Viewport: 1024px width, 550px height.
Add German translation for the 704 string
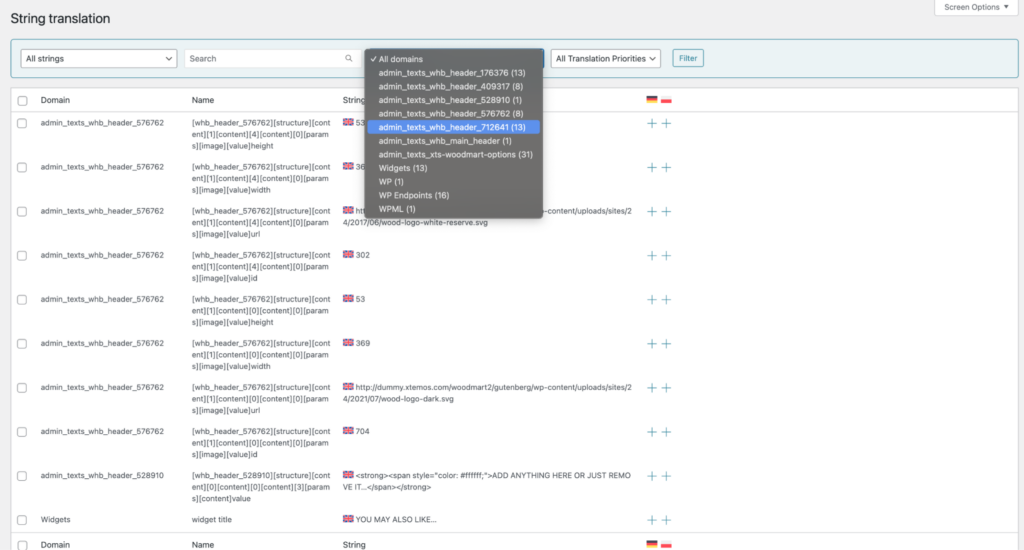click(x=651, y=432)
